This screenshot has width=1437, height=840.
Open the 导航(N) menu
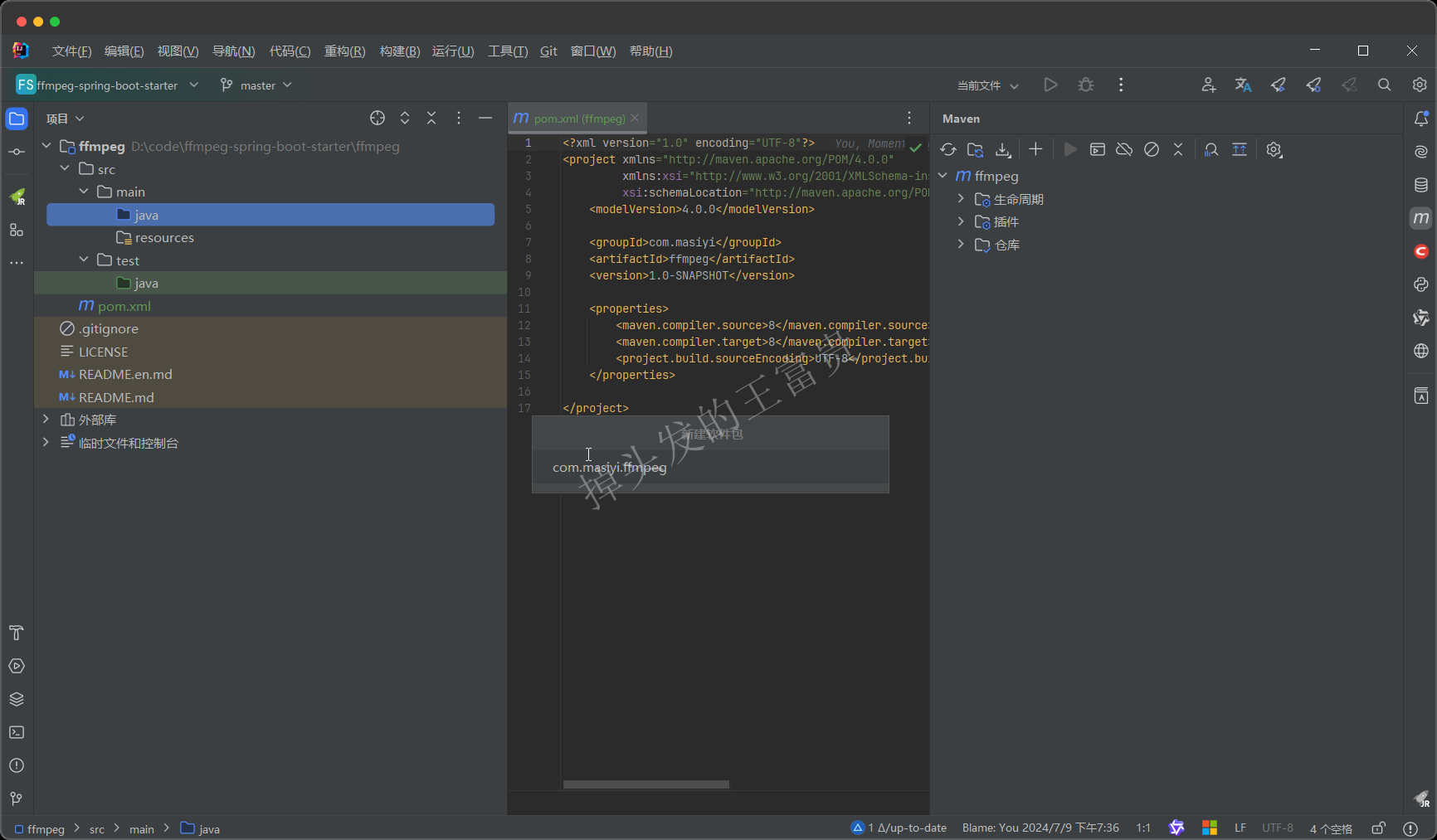[x=234, y=51]
